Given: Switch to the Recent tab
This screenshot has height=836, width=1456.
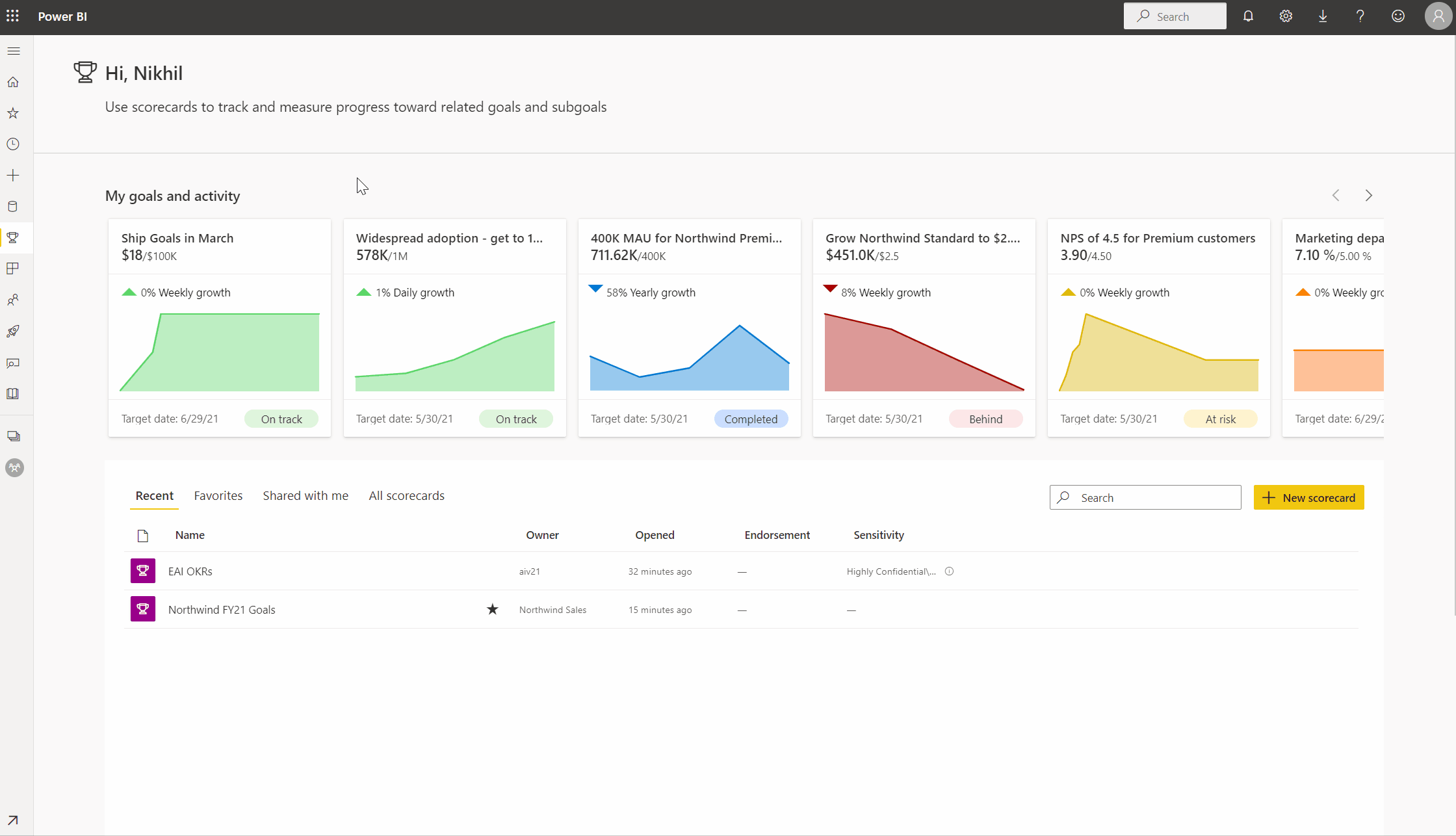Looking at the screenshot, I should click(x=155, y=496).
